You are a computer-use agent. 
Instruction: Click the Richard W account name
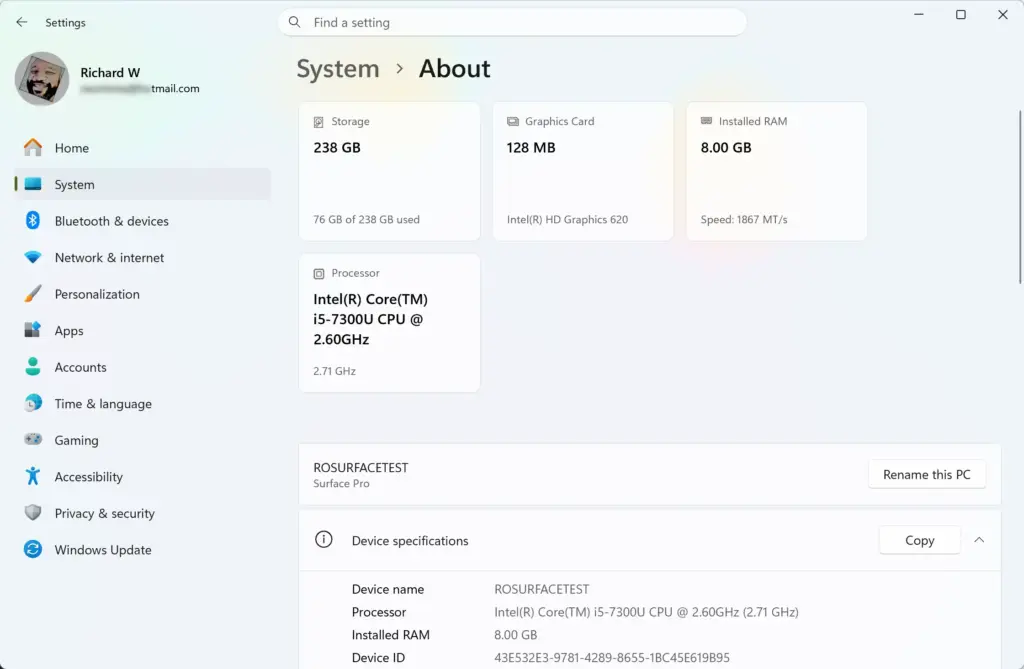coord(110,73)
